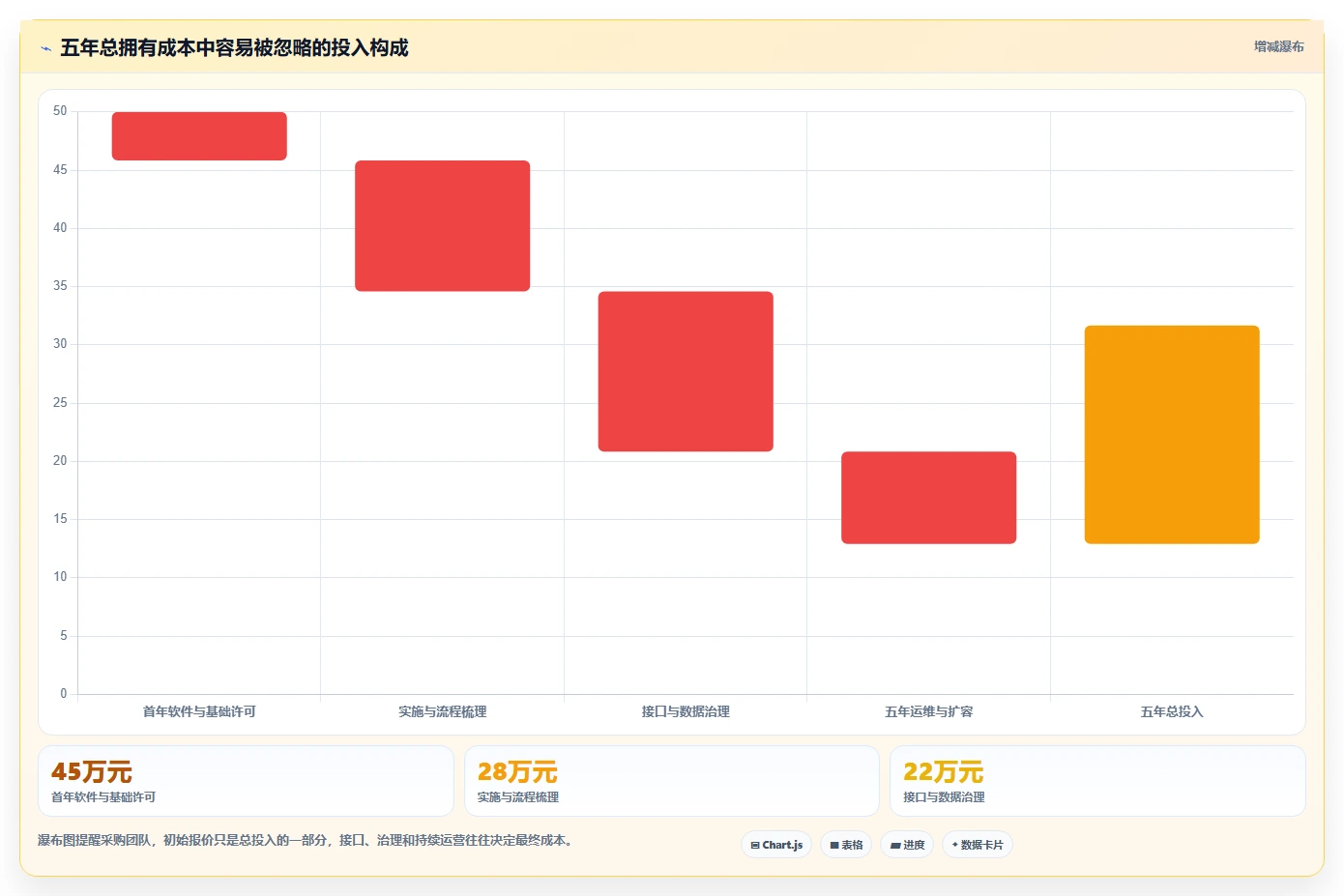Viewport: 1344px width, 896px height.
Task: Click the red 首年软件与基础许可 bar
Action: [x=199, y=136]
